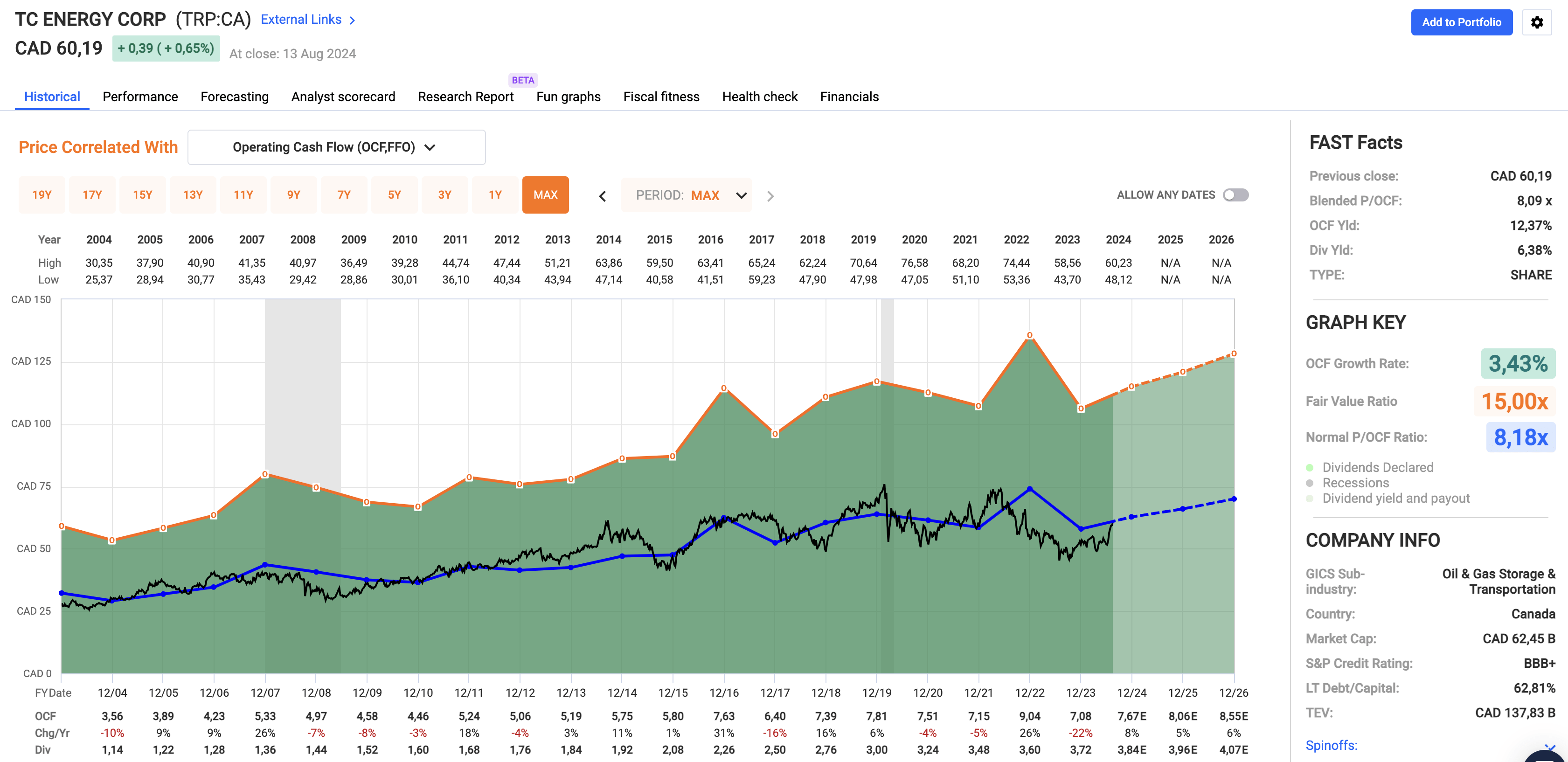Click the Add to Portfolio button

pyautogui.click(x=1461, y=22)
